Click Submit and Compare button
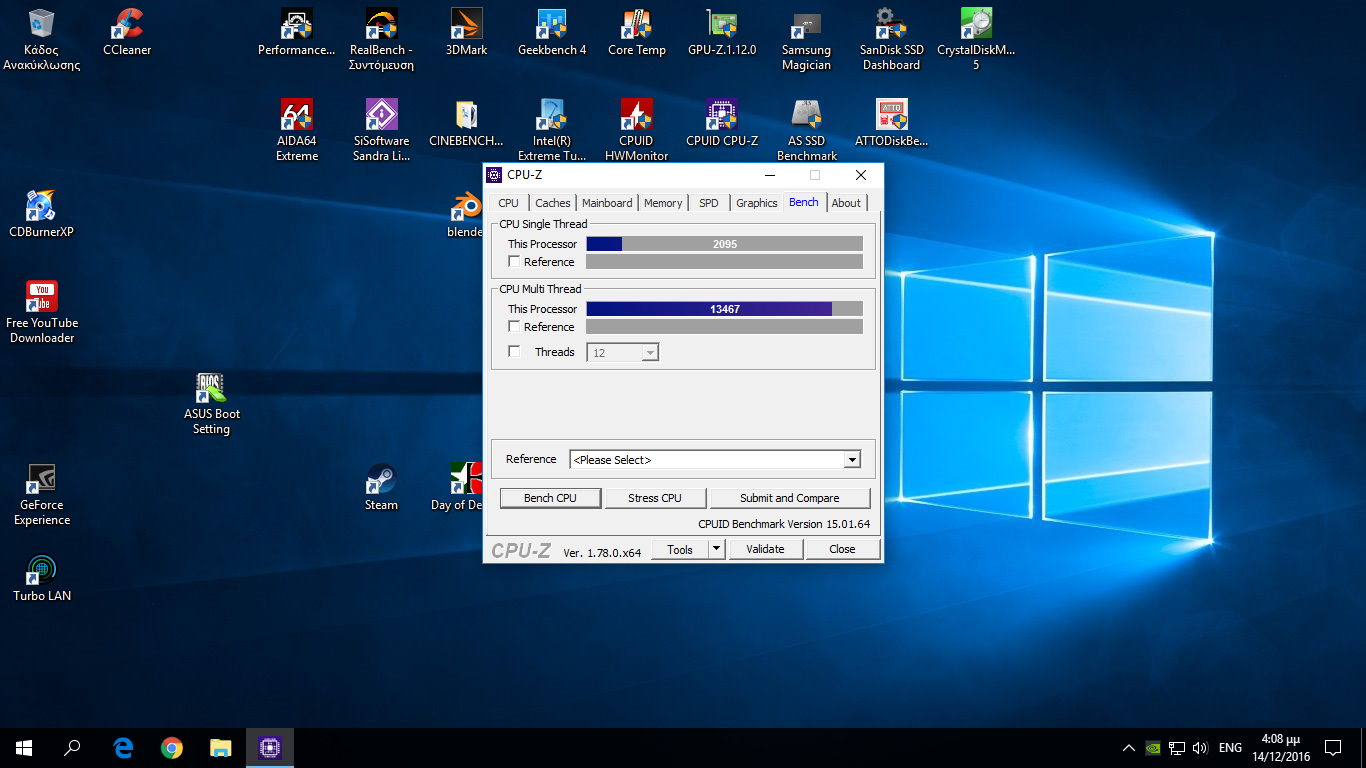The width and height of the screenshot is (1366, 768). (x=790, y=498)
